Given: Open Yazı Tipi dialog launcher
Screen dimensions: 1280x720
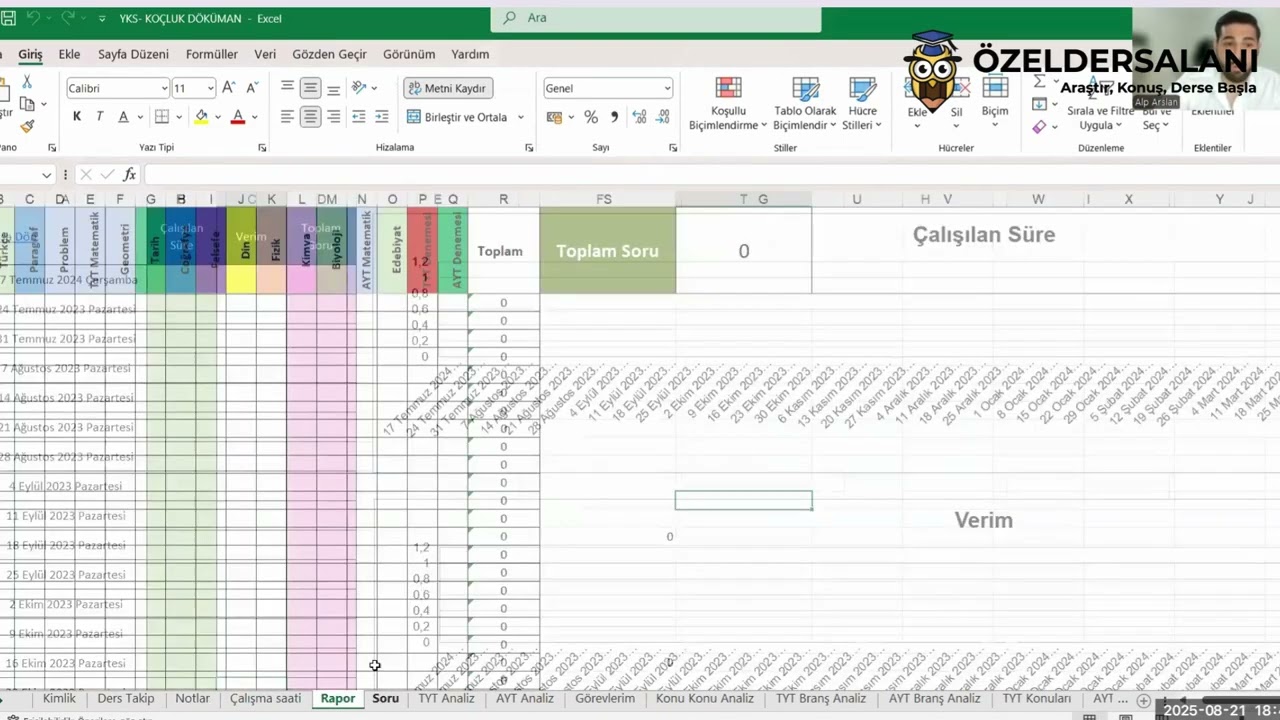Looking at the screenshot, I should click(262, 148).
